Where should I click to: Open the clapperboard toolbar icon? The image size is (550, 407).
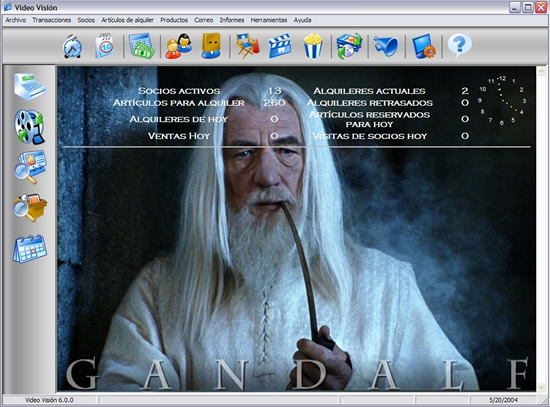point(280,46)
